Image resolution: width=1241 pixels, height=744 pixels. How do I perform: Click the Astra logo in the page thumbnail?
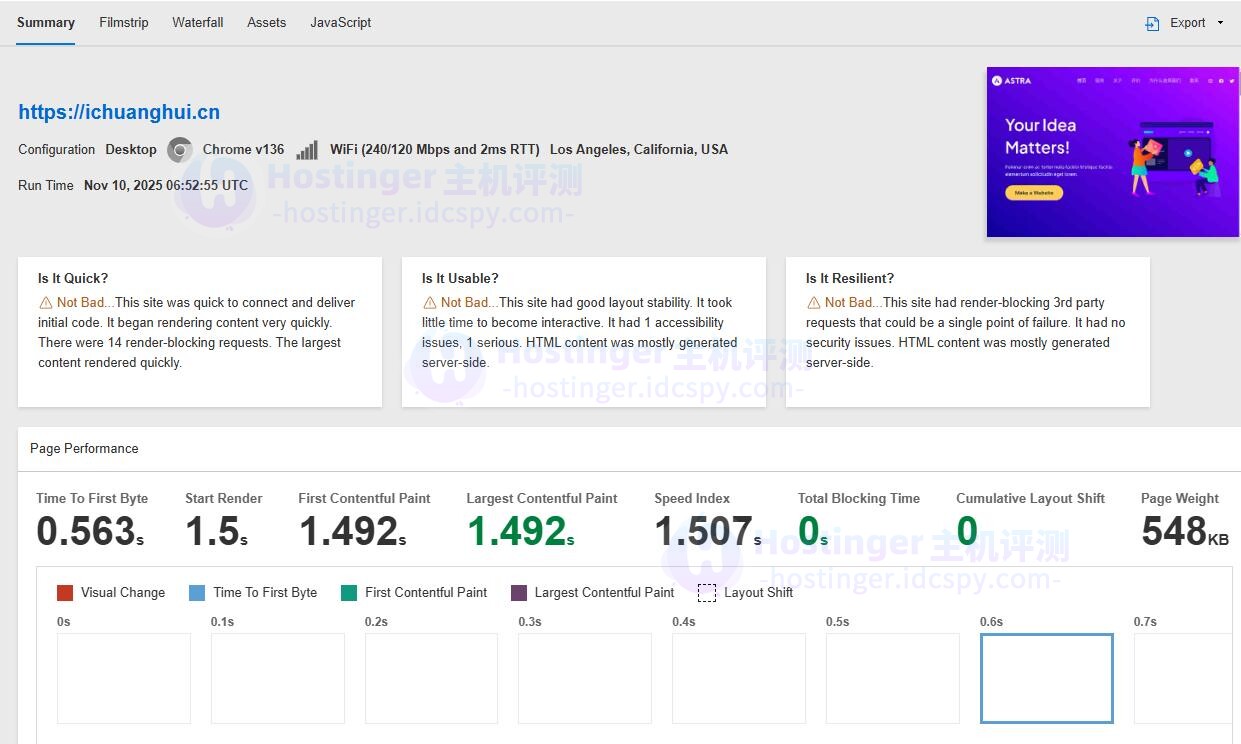click(x=1011, y=81)
